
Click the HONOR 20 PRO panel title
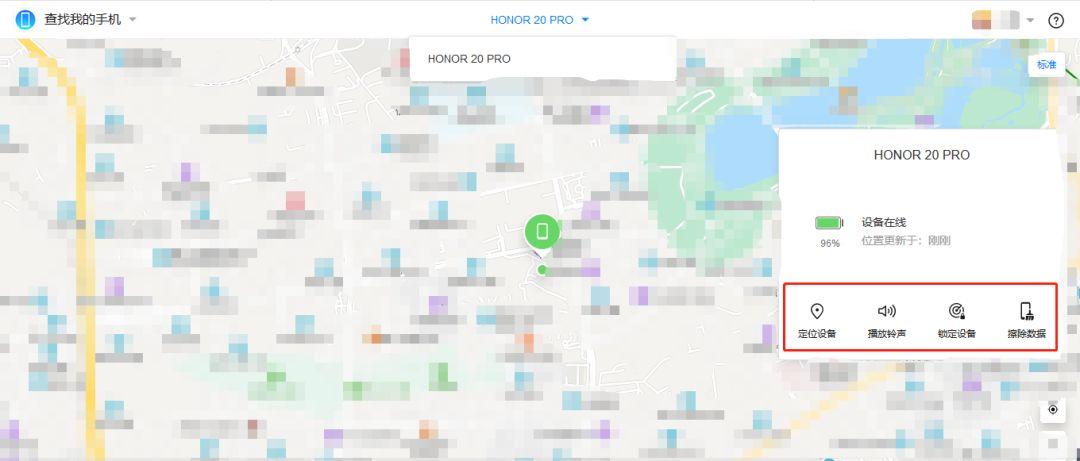click(x=921, y=155)
